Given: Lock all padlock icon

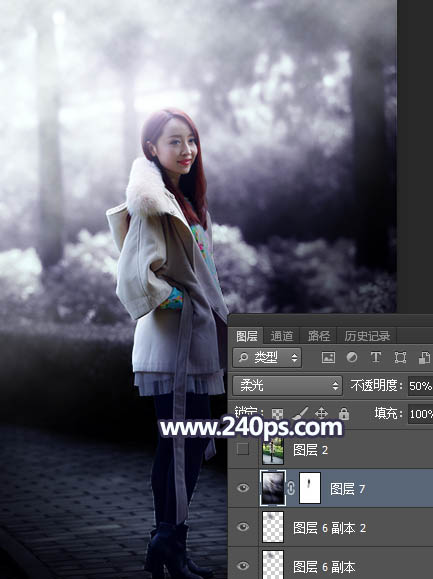Looking at the screenshot, I should pos(344,414).
